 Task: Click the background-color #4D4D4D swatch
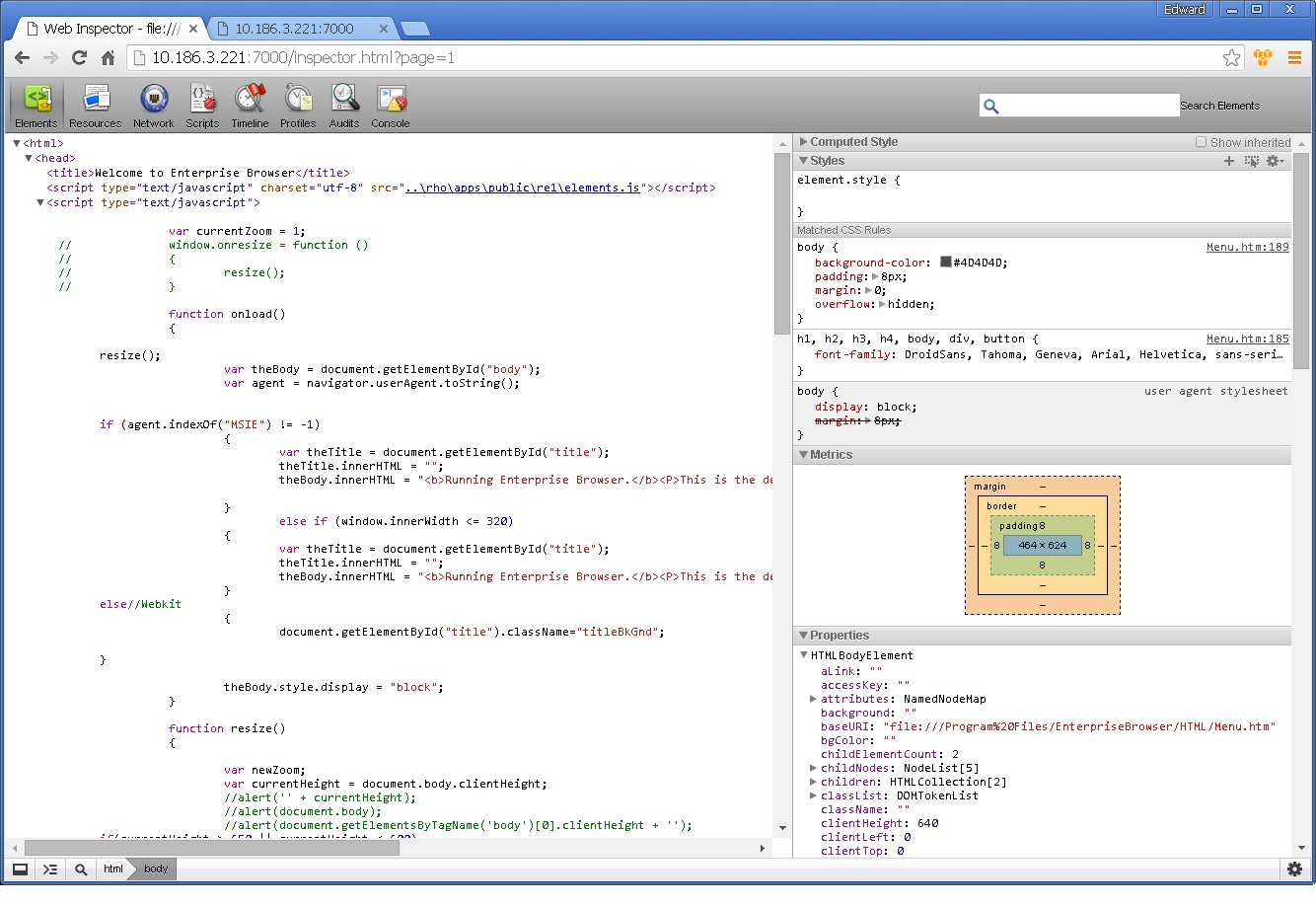945,263
